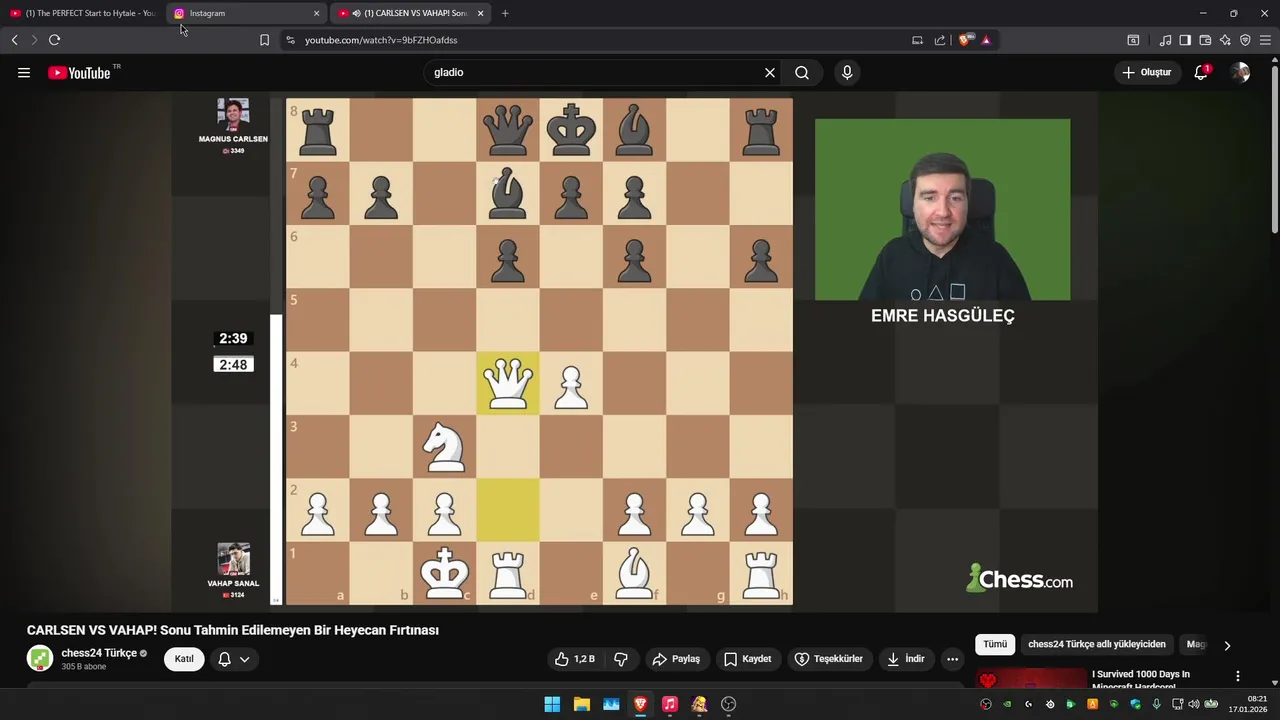
Task: Open the YouTube hamburger guide menu
Action: 24,73
